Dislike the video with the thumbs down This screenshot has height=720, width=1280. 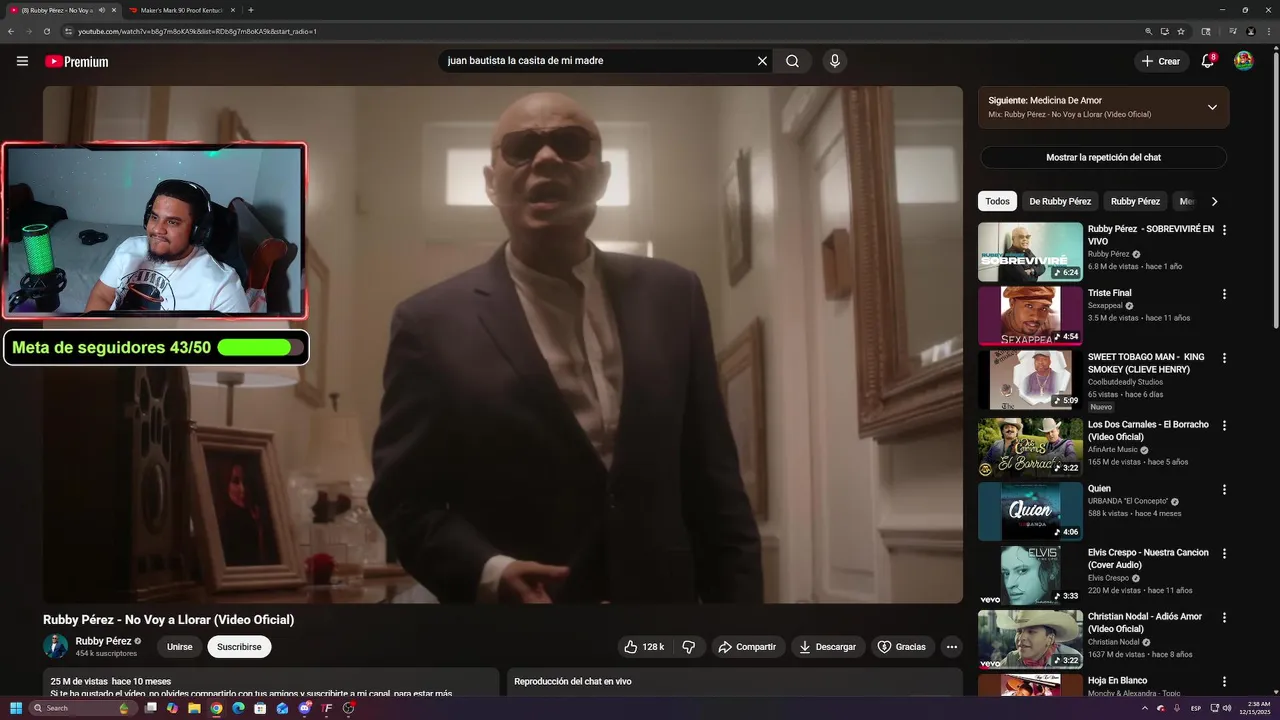tap(688, 647)
